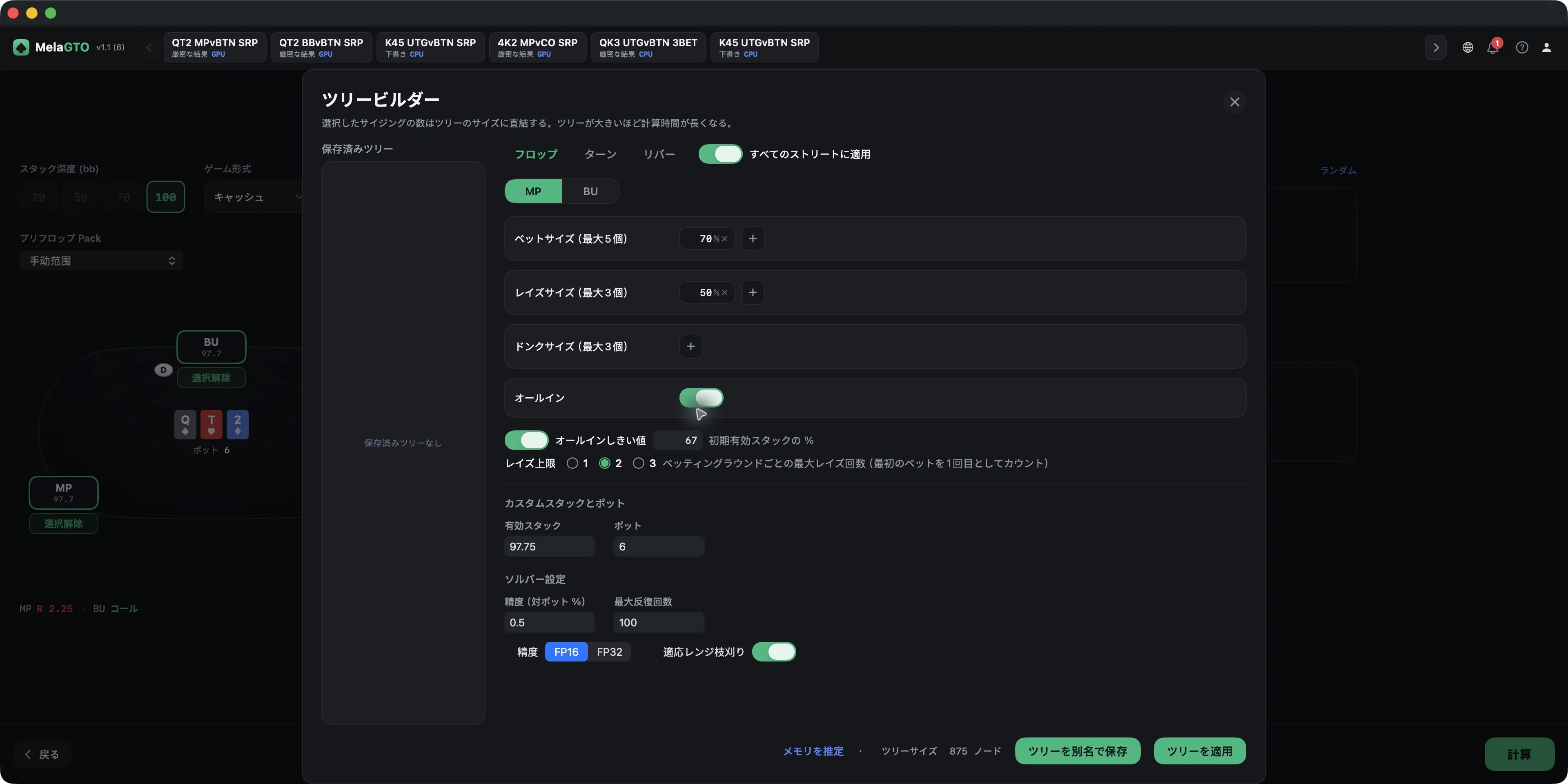Click the max iterations field
Viewport: 1568px width, 784px height.
(x=659, y=623)
